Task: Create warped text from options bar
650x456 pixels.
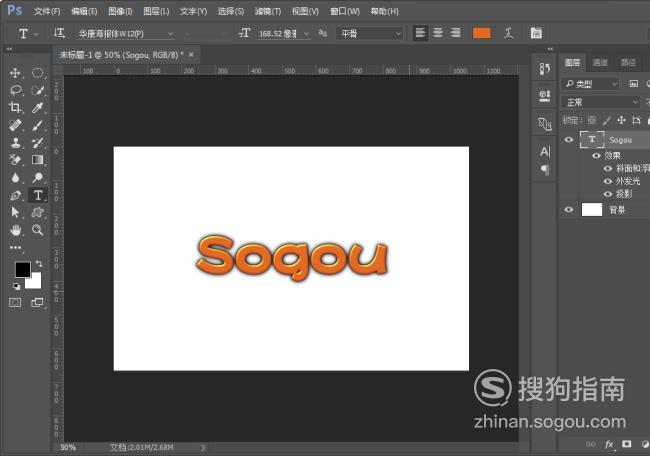Action: click(x=509, y=33)
